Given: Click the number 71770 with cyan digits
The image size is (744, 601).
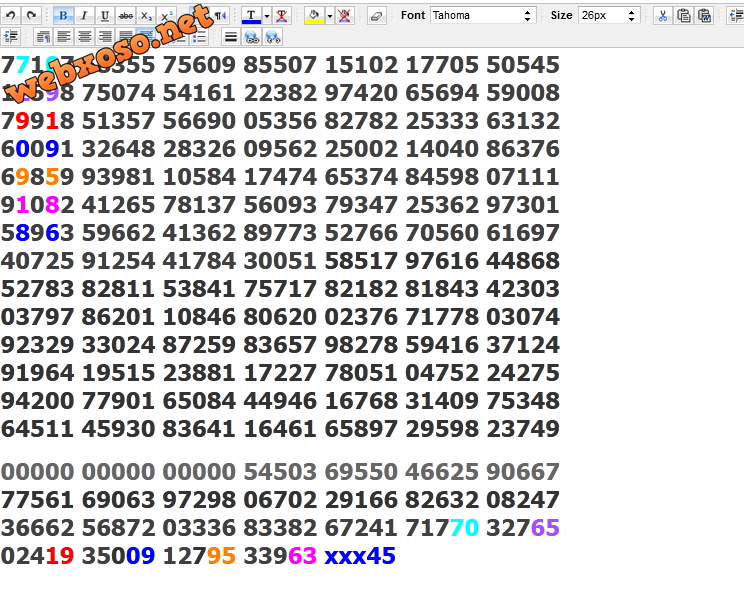Looking at the screenshot, I should 442,528.
